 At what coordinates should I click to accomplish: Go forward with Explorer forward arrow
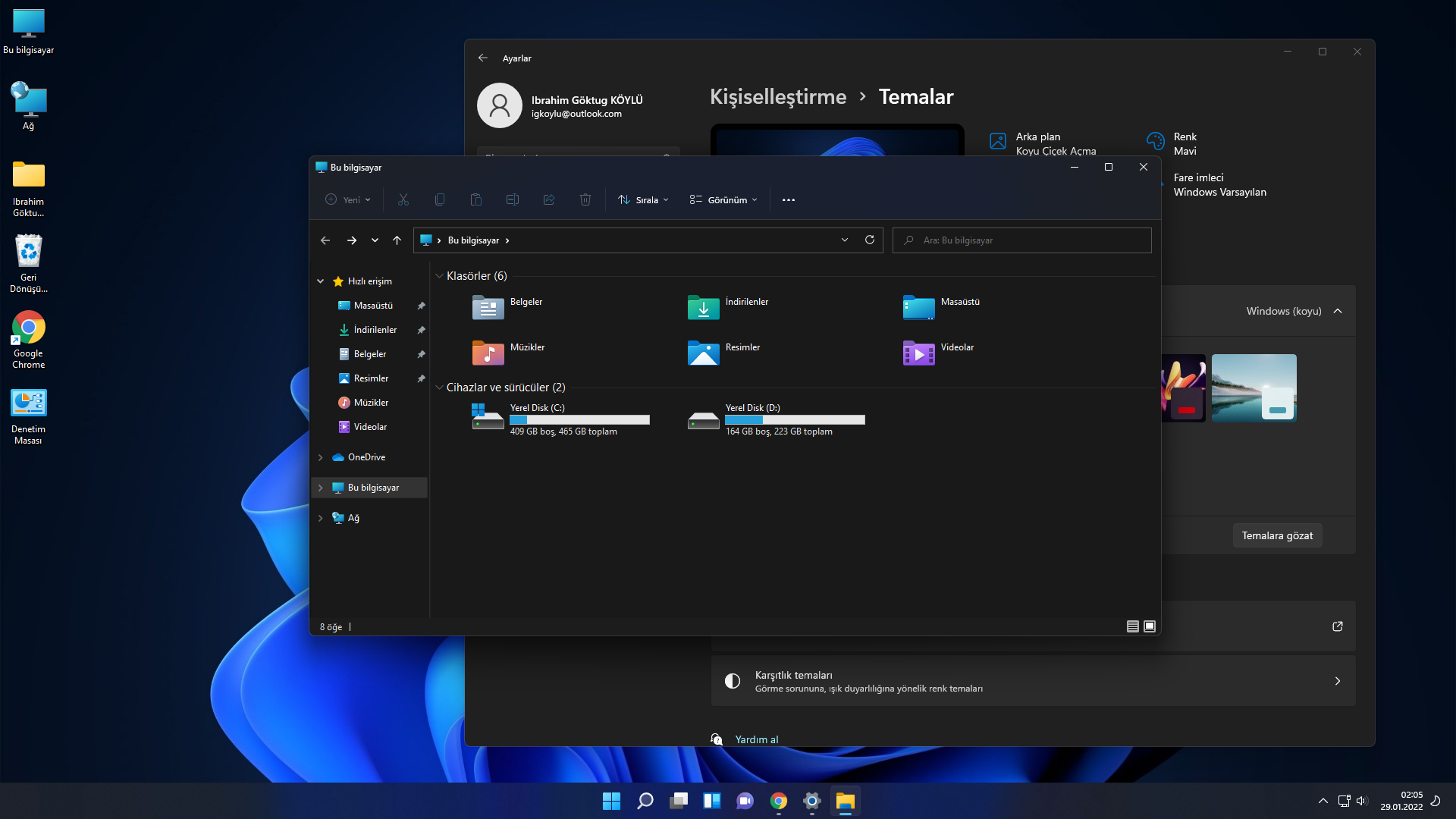tap(352, 240)
